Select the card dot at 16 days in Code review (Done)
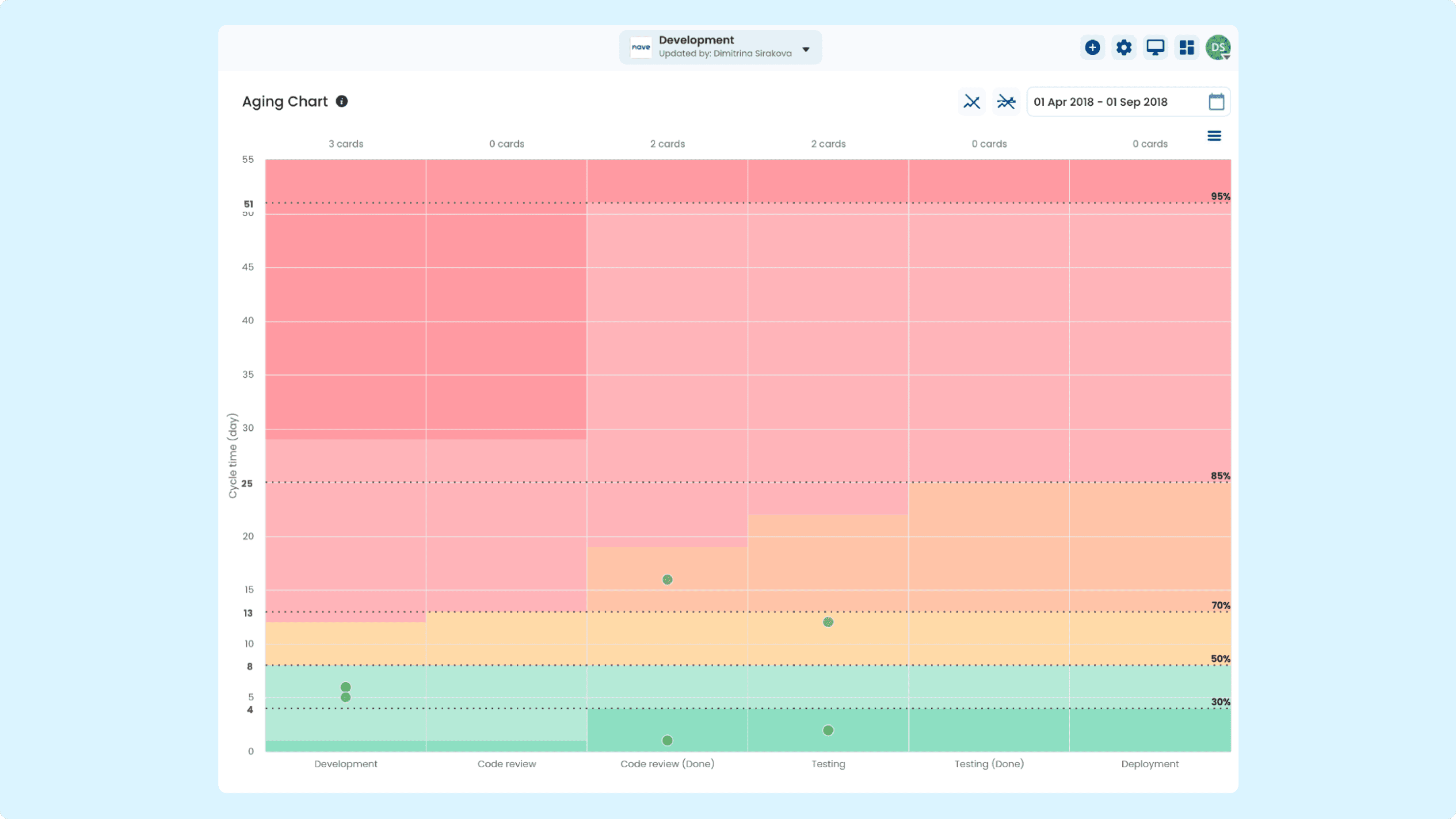This screenshot has width=1456, height=819. (667, 580)
